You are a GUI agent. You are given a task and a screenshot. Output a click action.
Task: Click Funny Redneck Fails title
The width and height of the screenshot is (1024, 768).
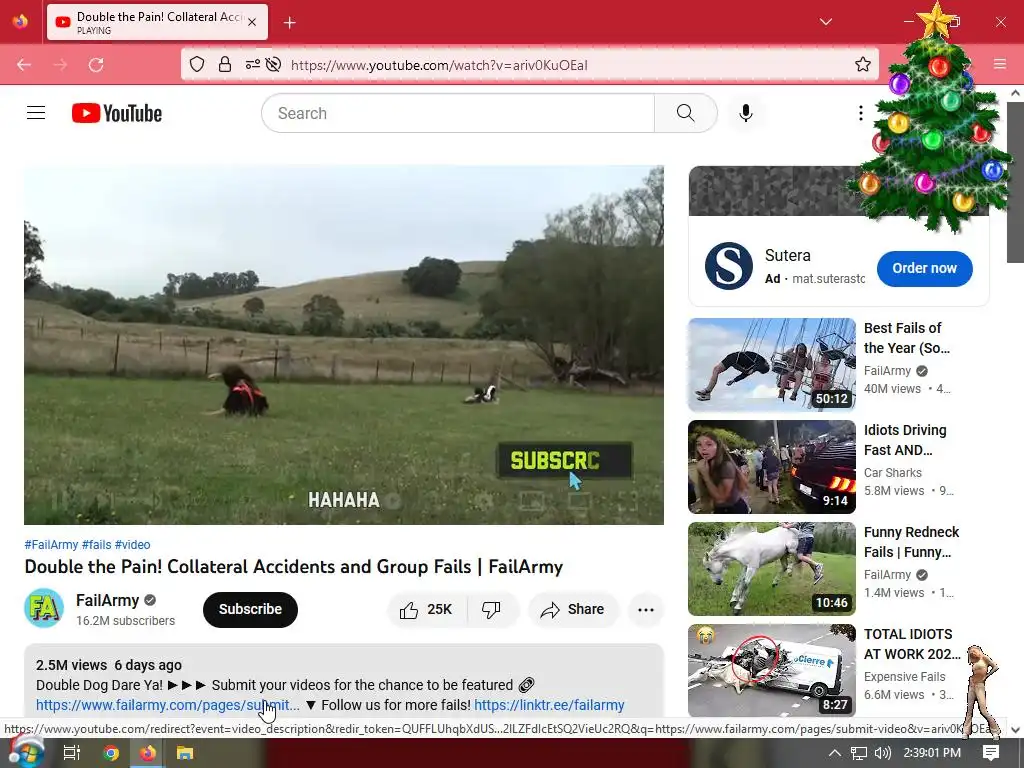(x=912, y=542)
